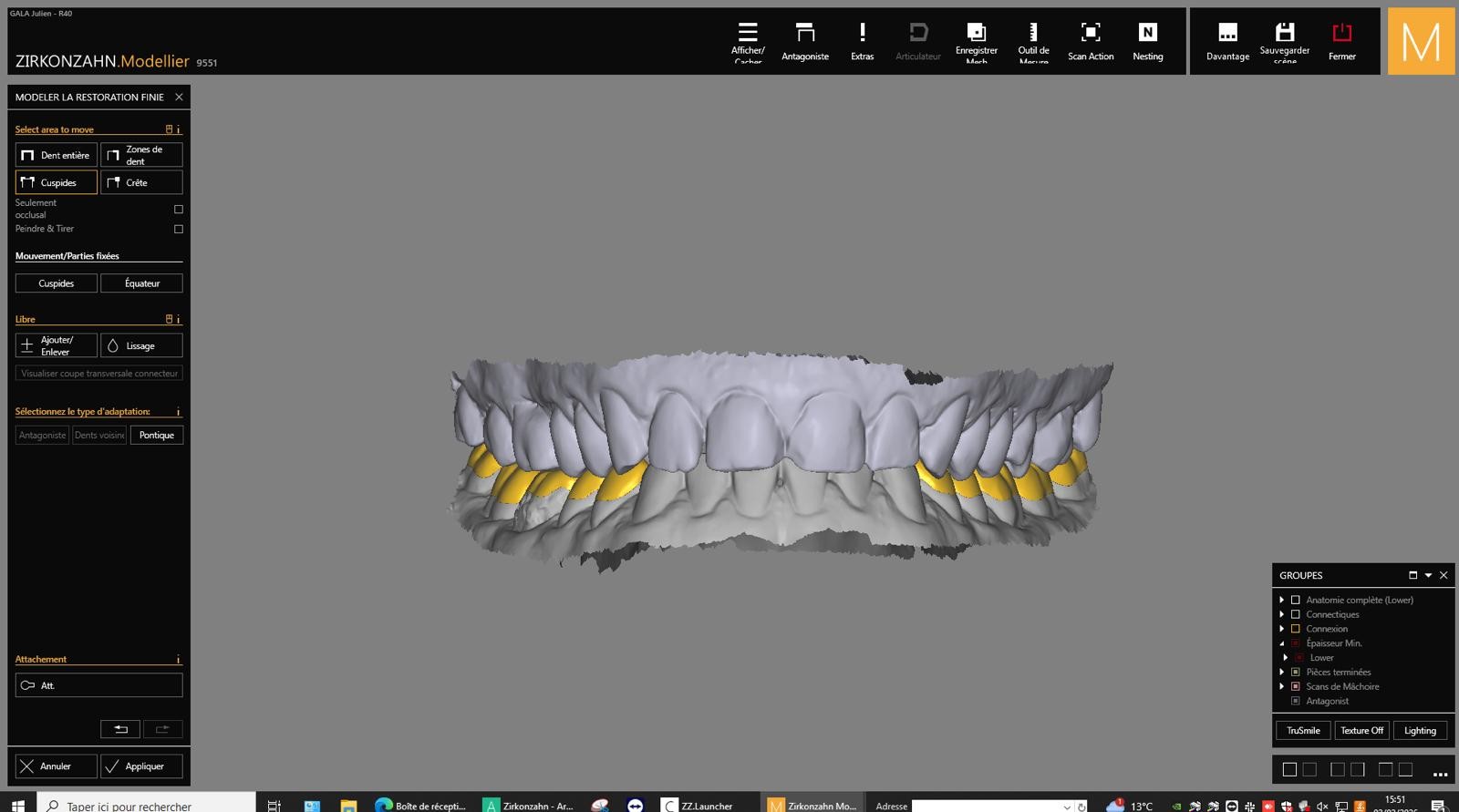Screen dimensions: 1459x812
Task: Select the first view layout preset
Action: [x=1289, y=769]
